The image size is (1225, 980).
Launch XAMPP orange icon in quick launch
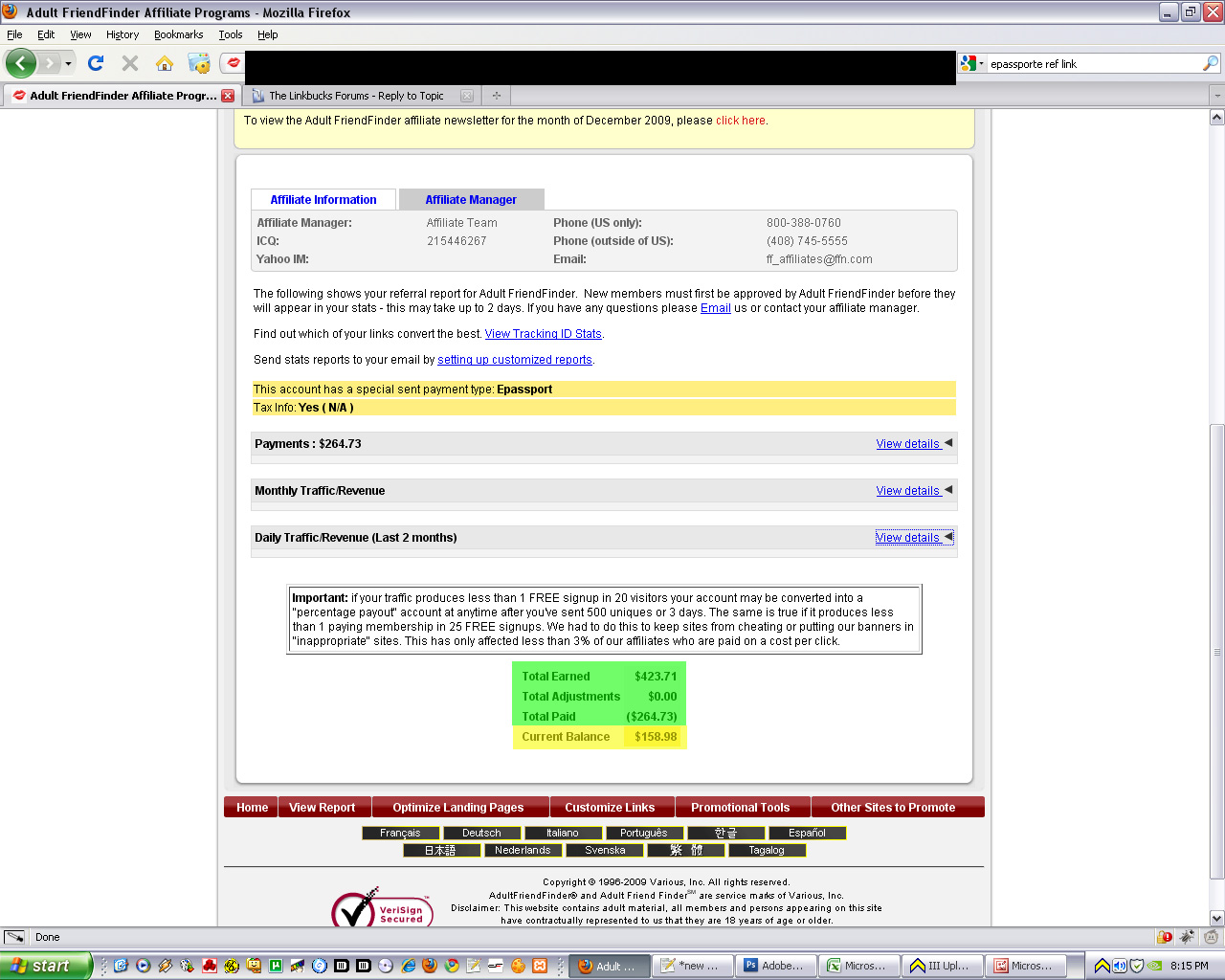point(540,966)
